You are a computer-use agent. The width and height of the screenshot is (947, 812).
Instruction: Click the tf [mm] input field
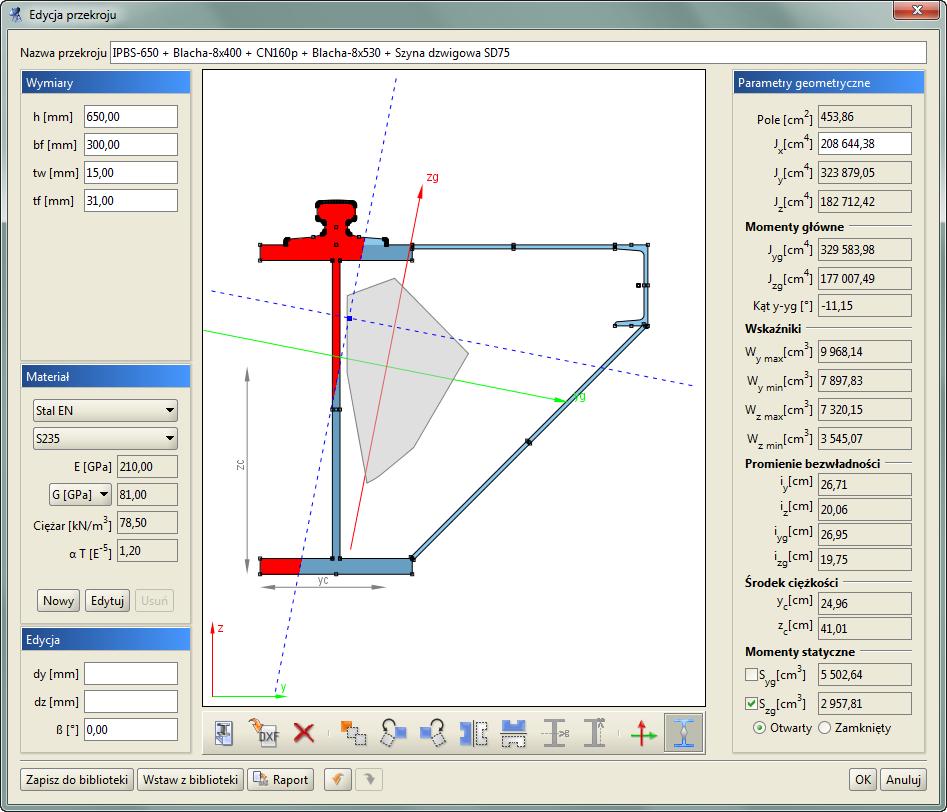coord(131,201)
